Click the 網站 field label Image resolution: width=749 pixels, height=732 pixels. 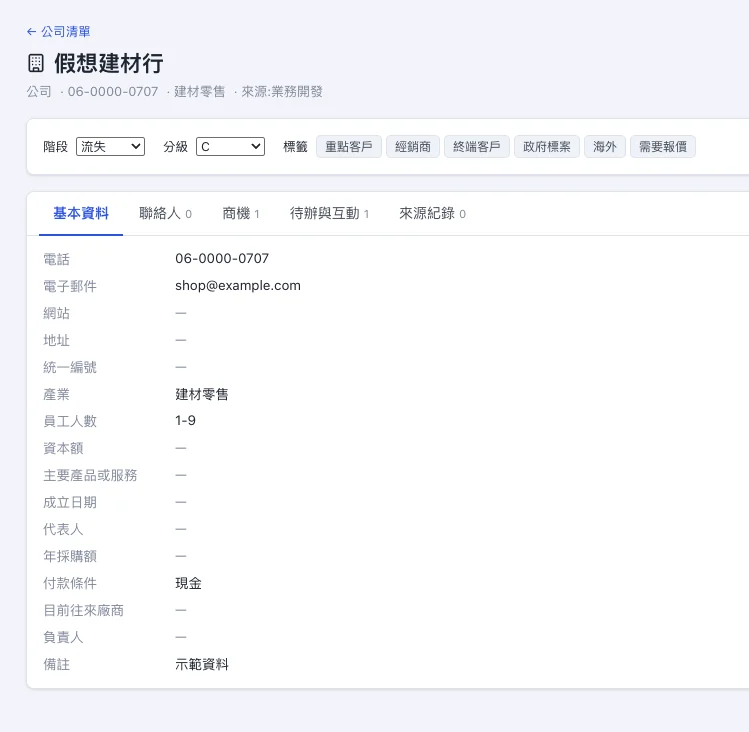point(56,313)
